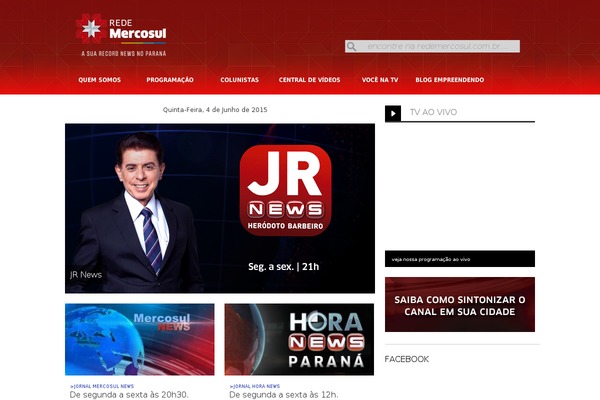Click the search magnifier icon

351,47
